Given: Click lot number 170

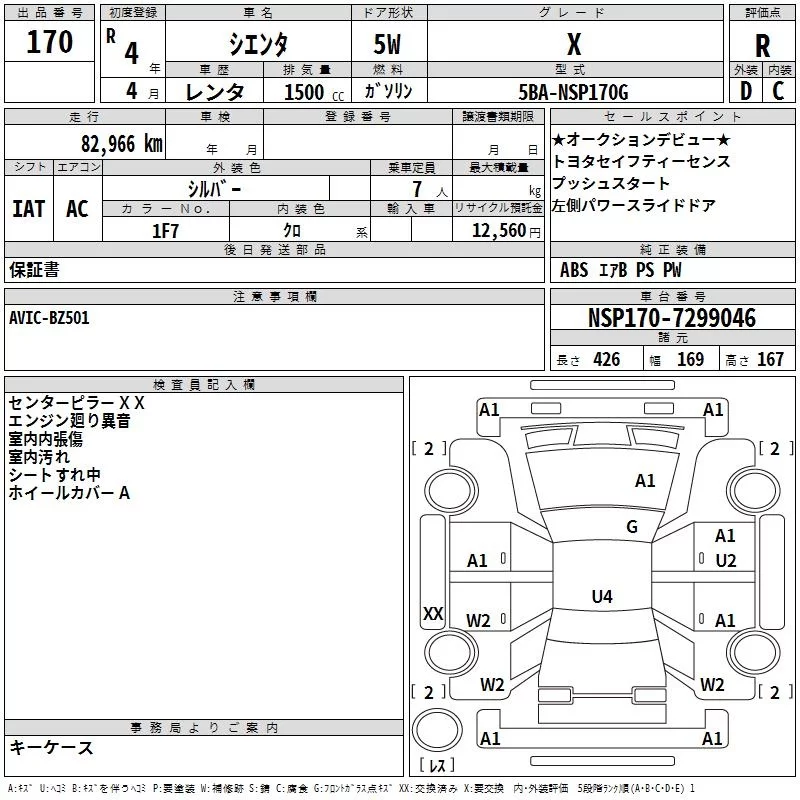Looking at the screenshot, I should point(49,42).
